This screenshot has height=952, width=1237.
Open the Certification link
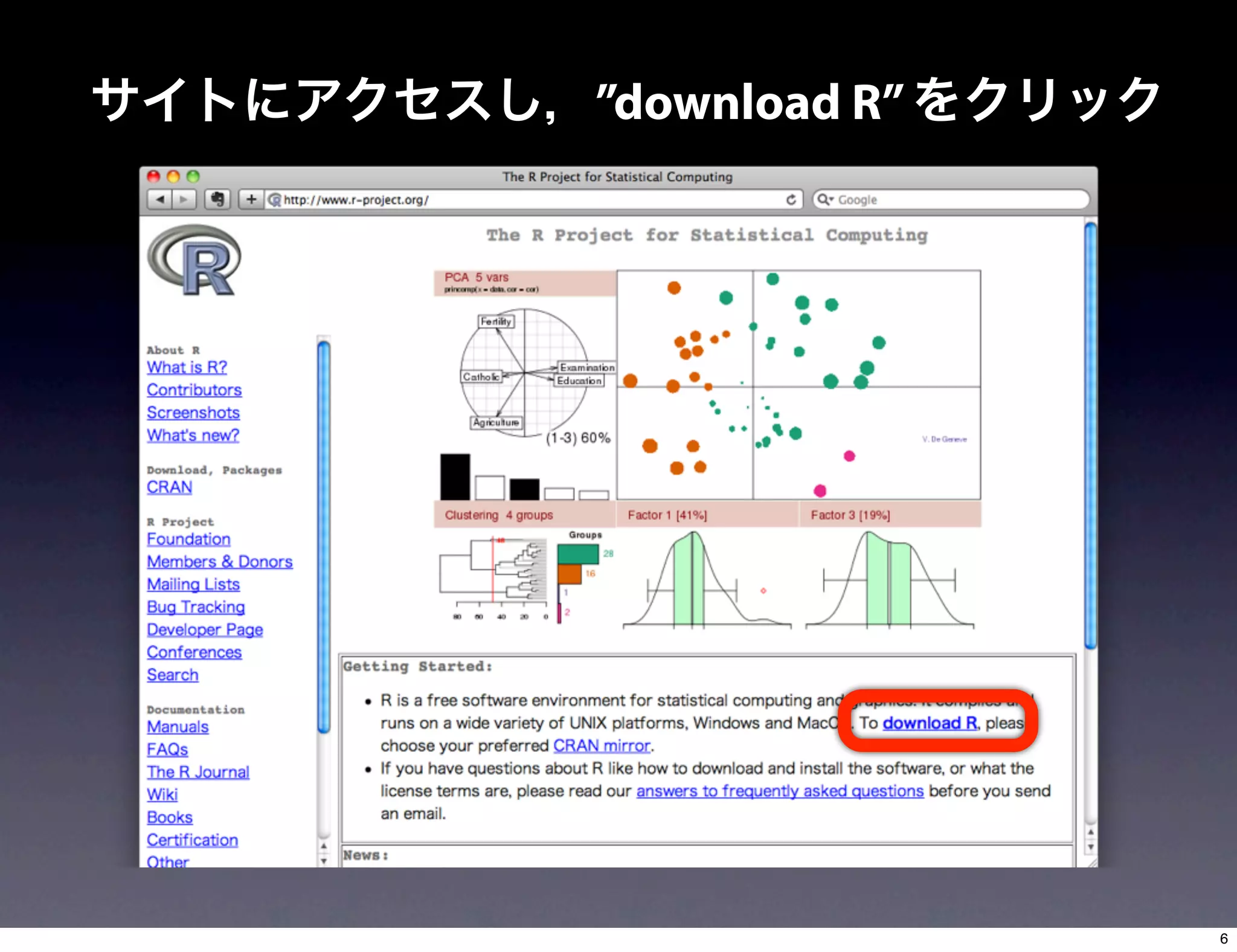[x=192, y=840]
